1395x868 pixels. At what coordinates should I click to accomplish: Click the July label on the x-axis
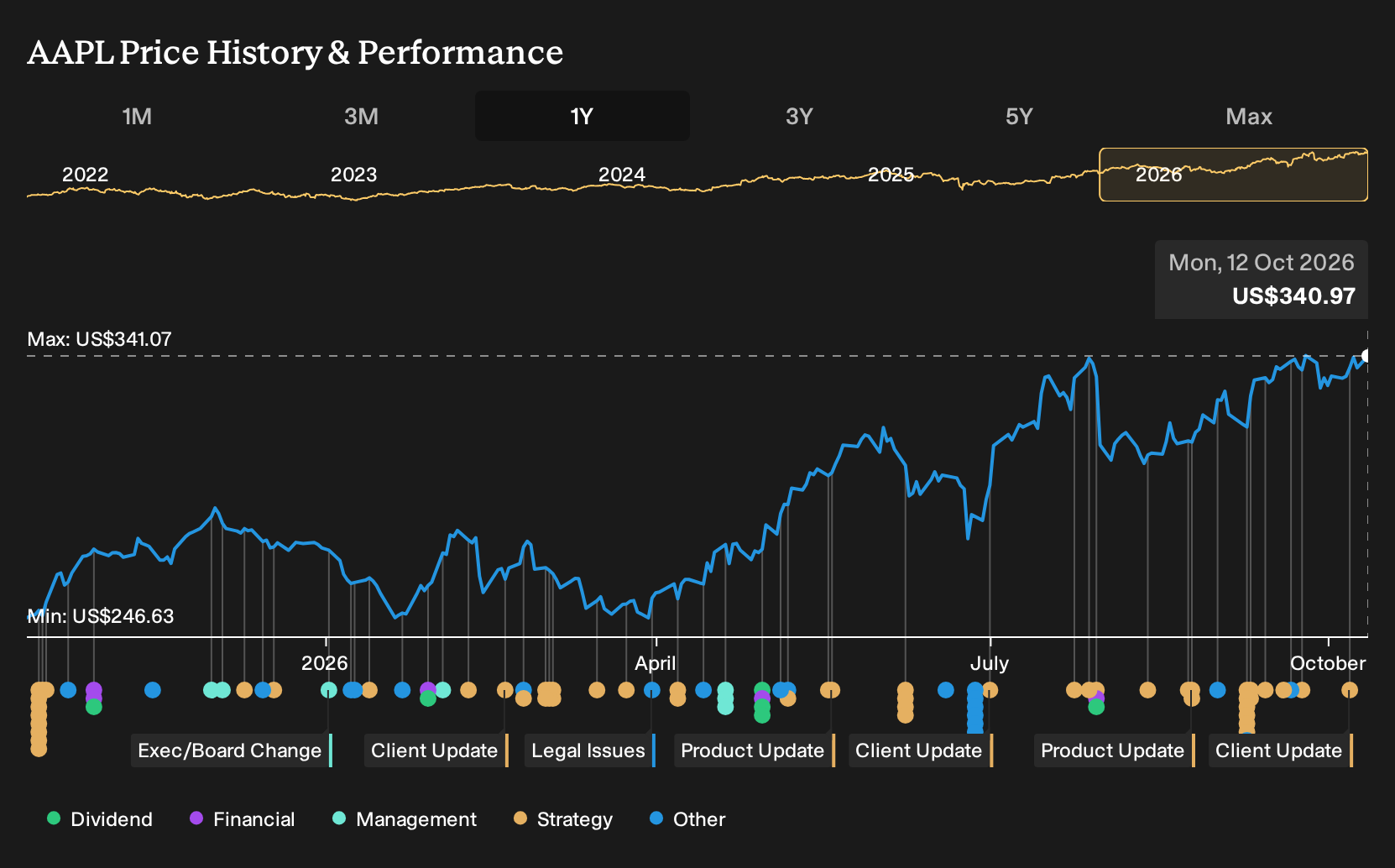pyautogui.click(x=990, y=663)
